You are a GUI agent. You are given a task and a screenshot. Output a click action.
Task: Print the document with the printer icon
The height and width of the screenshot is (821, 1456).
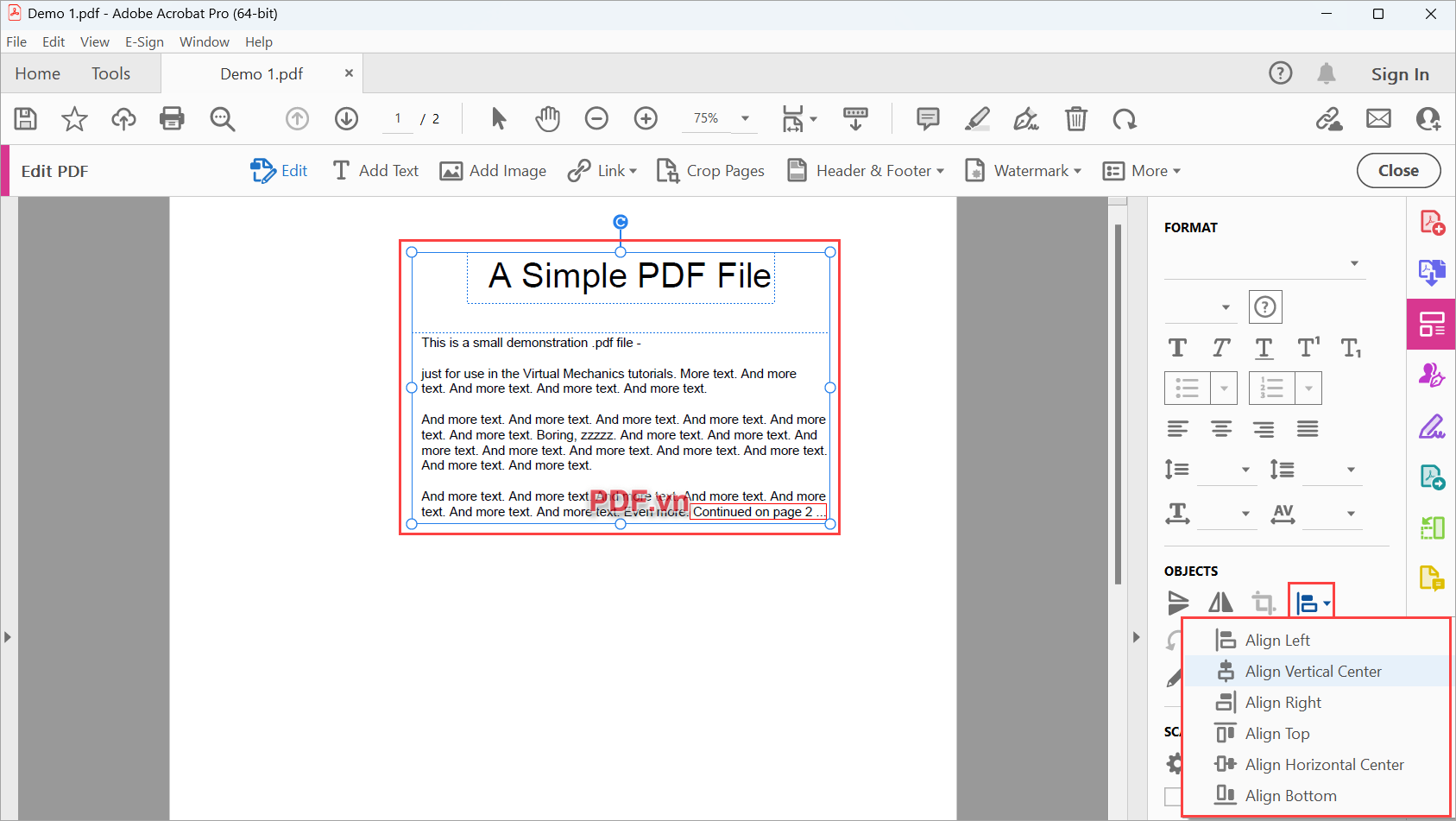[172, 118]
